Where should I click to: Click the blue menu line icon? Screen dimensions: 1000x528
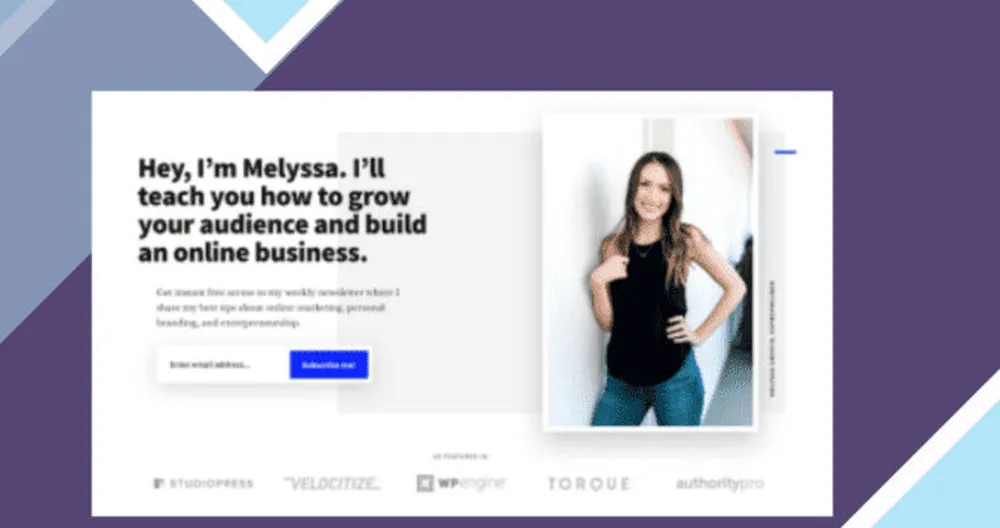(785, 152)
